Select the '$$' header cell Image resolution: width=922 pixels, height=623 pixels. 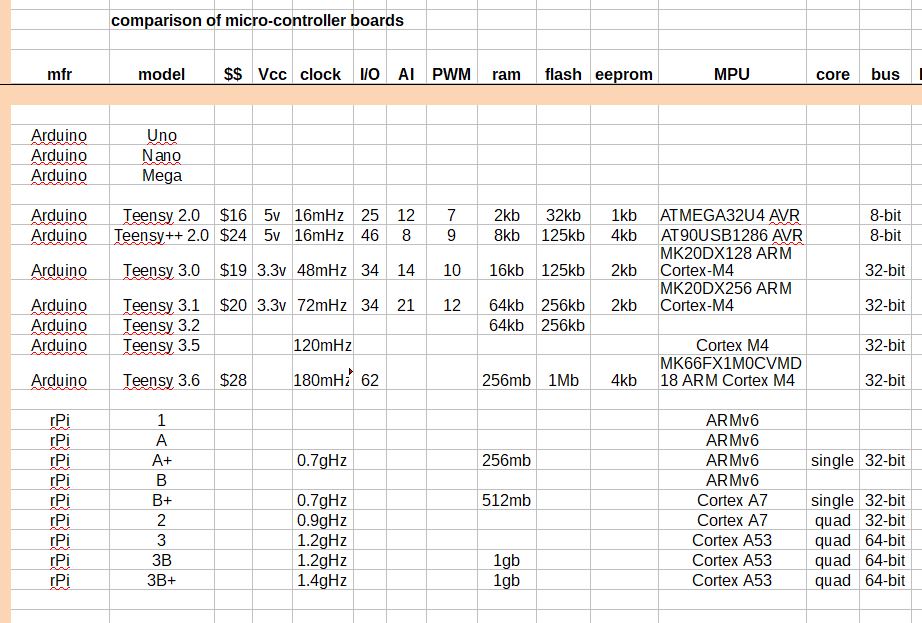pos(233,75)
